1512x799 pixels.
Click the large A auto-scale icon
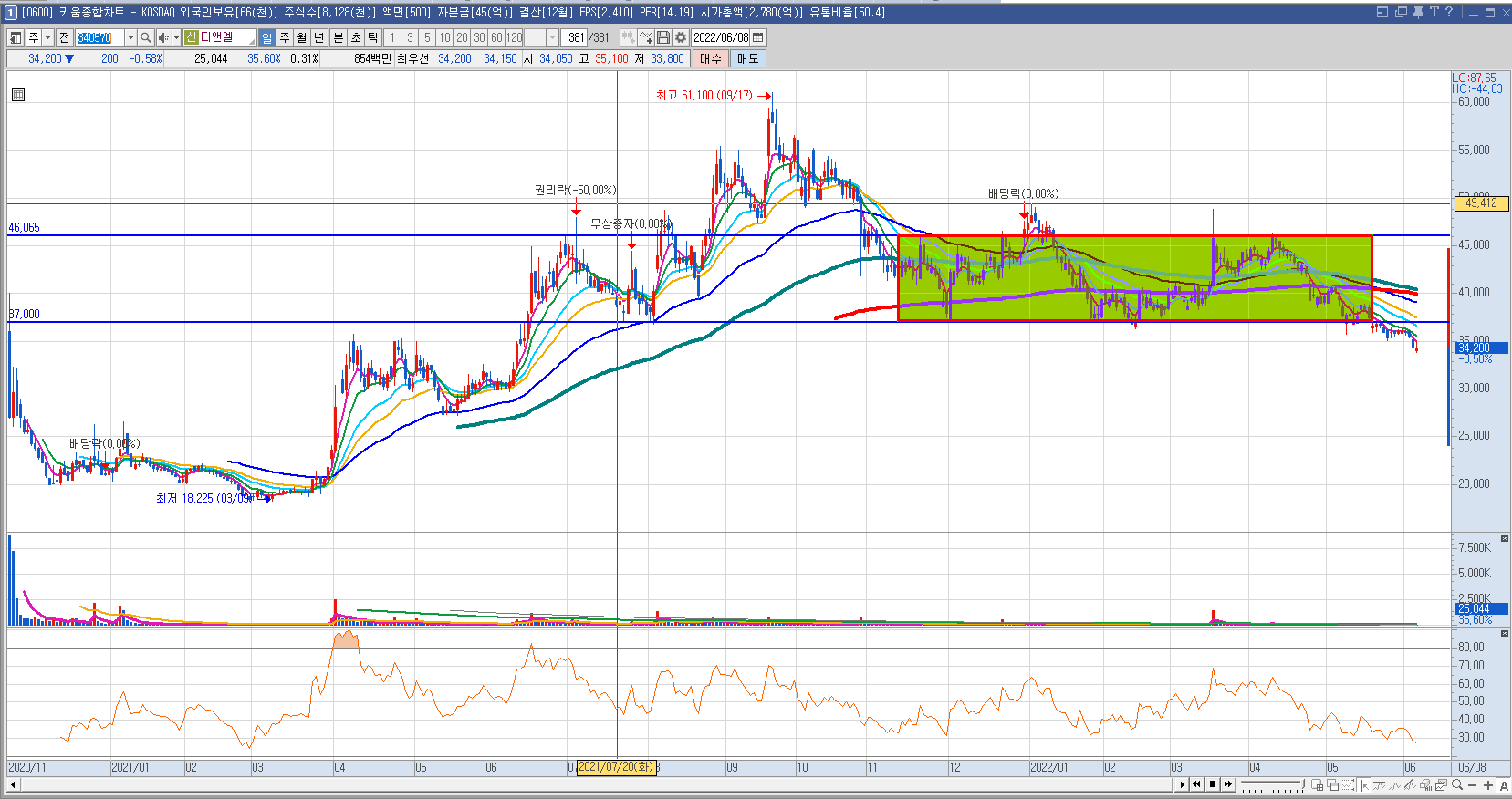pyautogui.click(x=1504, y=785)
